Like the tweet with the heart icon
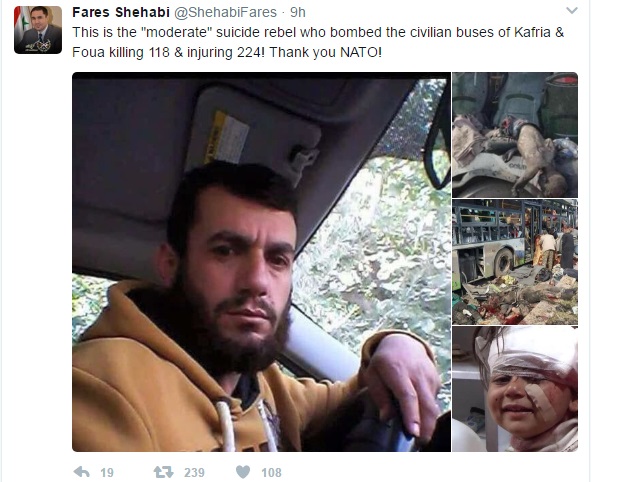Screen dimensions: 642x482 (243, 472)
